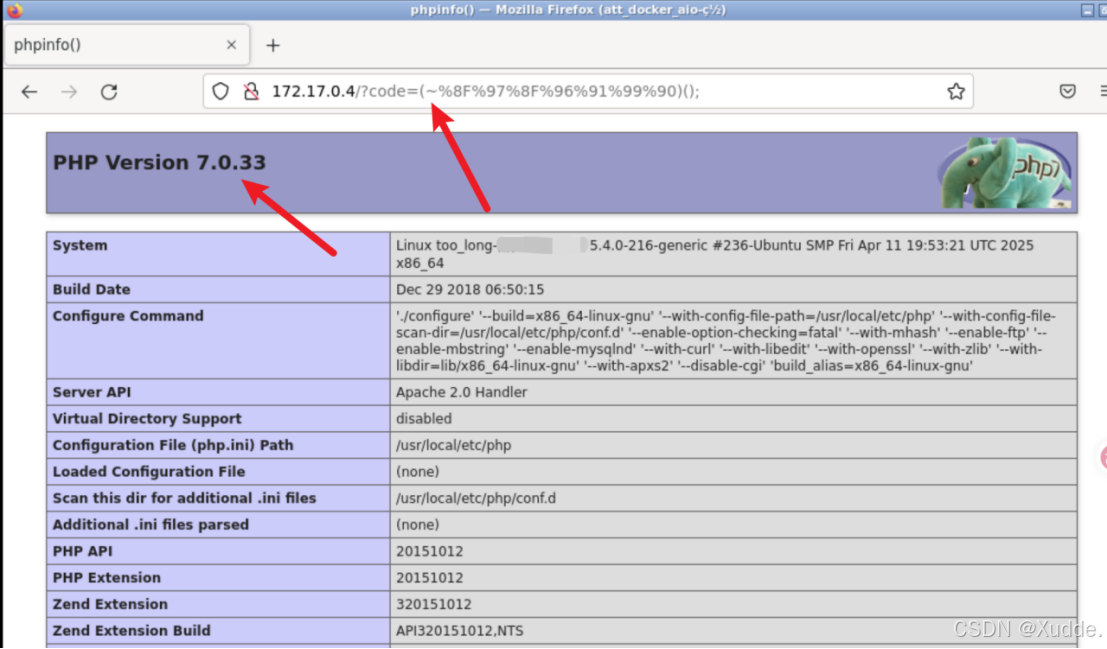Click the 20151012 value for PHP API
Viewport: 1107px width, 649px height.
click(429, 551)
